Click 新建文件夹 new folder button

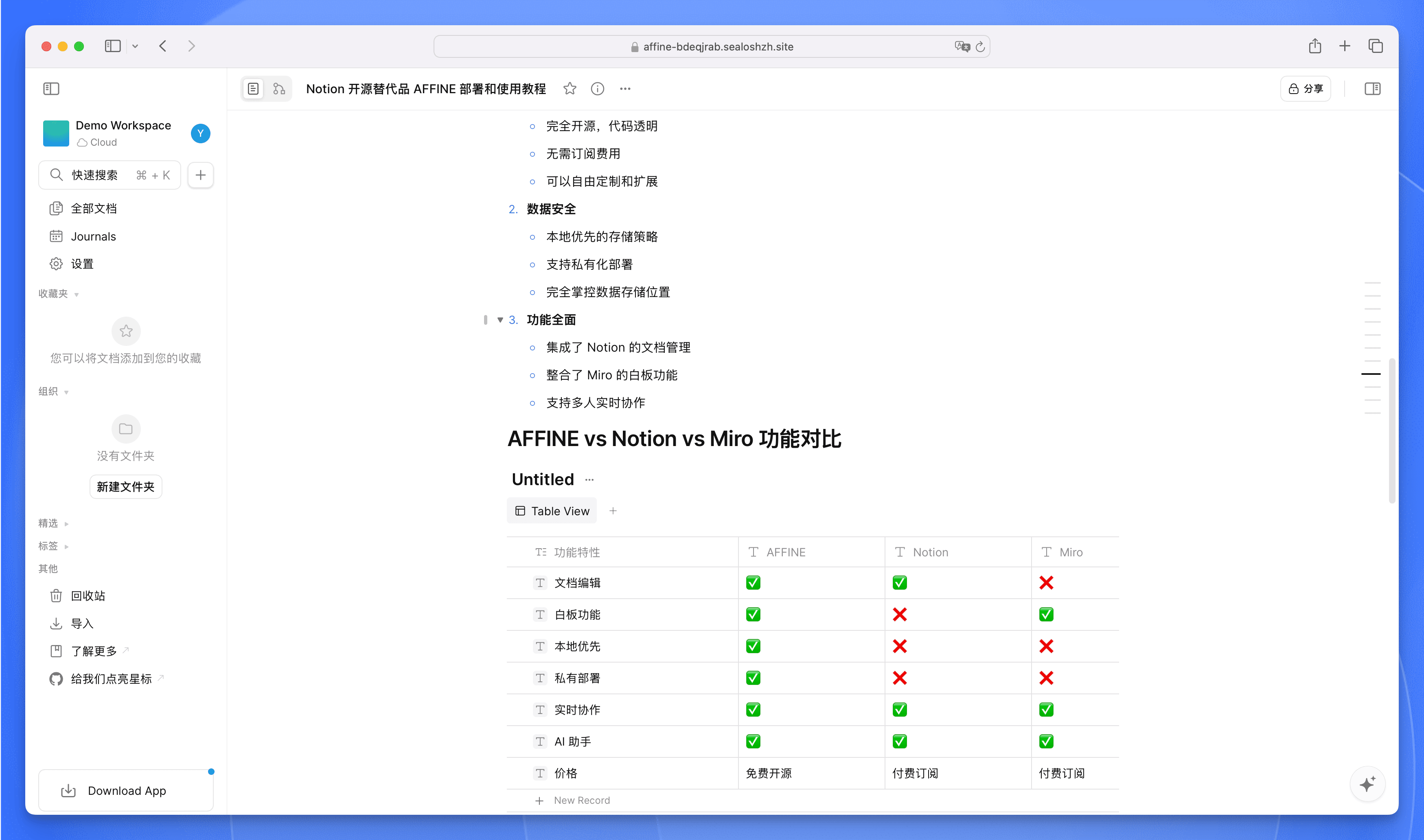[x=126, y=487]
